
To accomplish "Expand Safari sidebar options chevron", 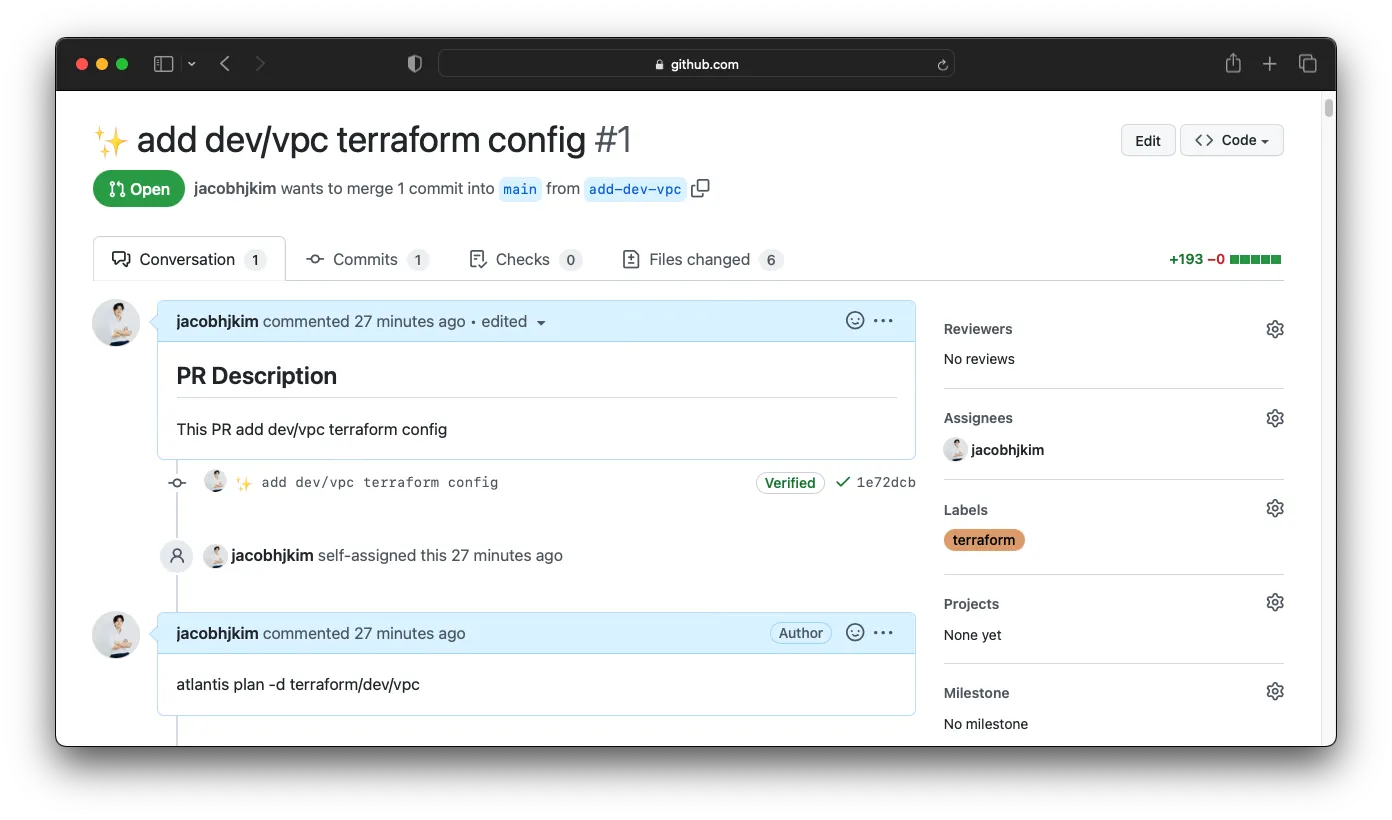I will point(191,64).
